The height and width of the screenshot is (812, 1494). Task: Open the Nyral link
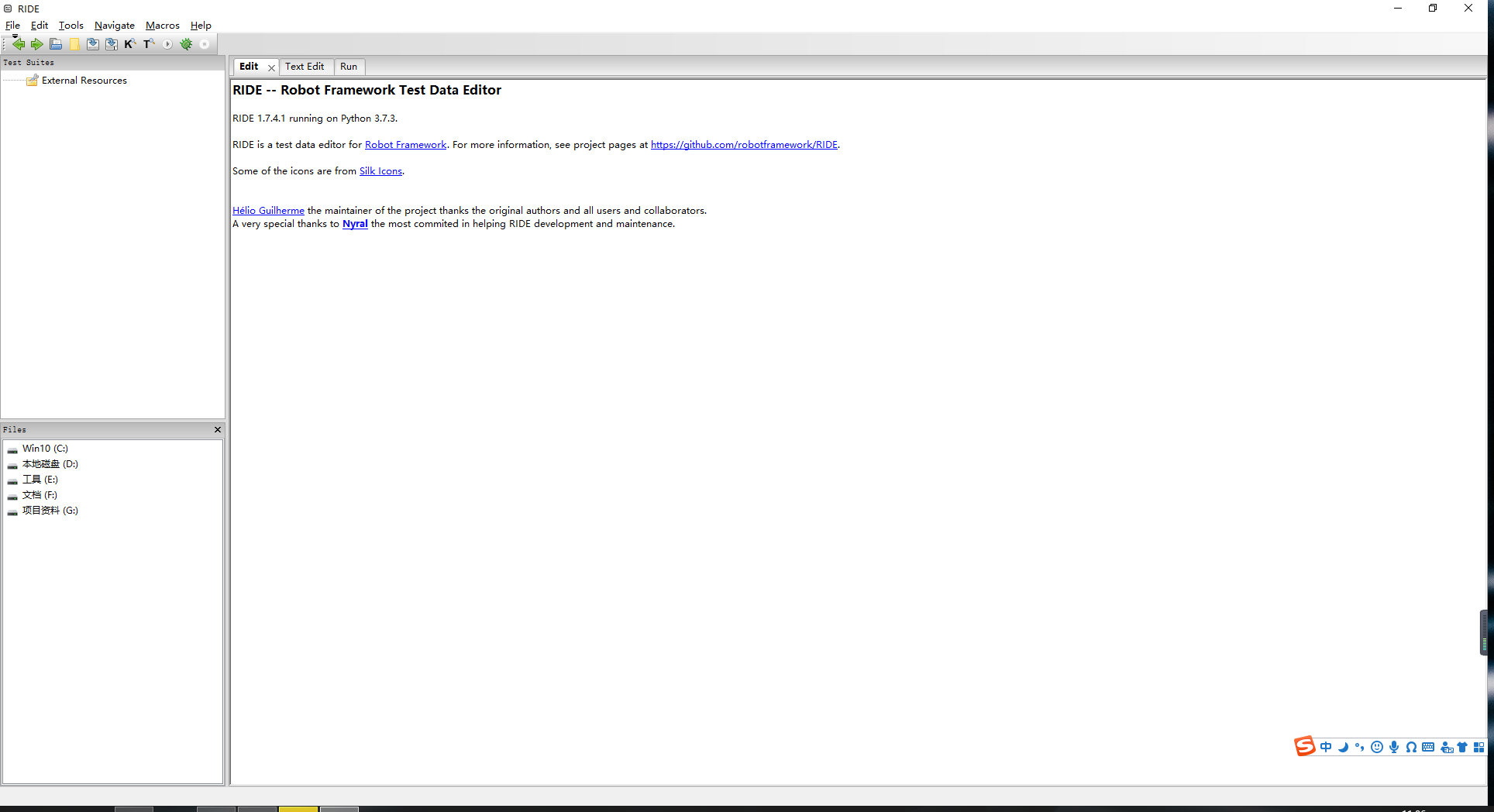(x=355, y=224)
